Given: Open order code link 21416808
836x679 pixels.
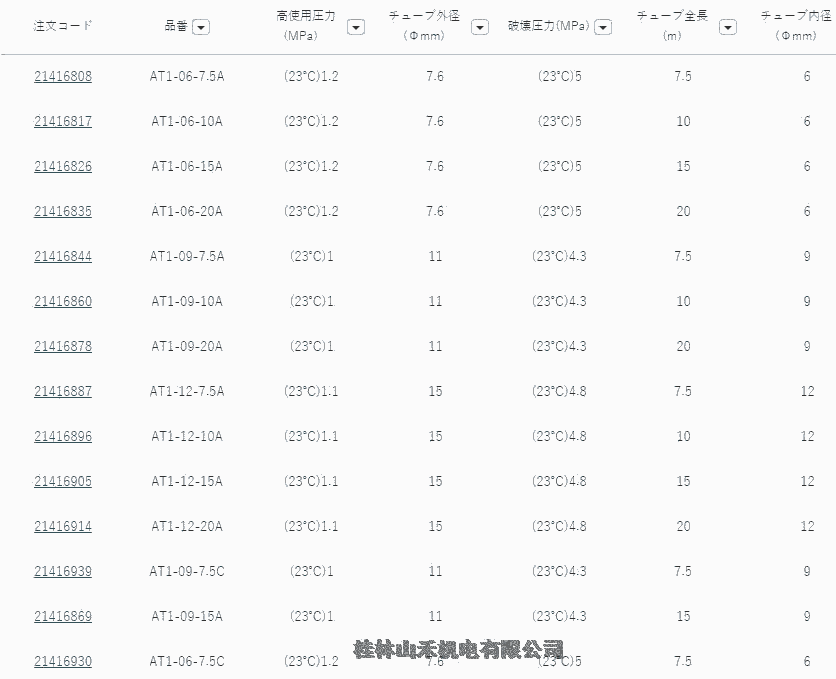Looking at the screenshot, I should (63, 76).
